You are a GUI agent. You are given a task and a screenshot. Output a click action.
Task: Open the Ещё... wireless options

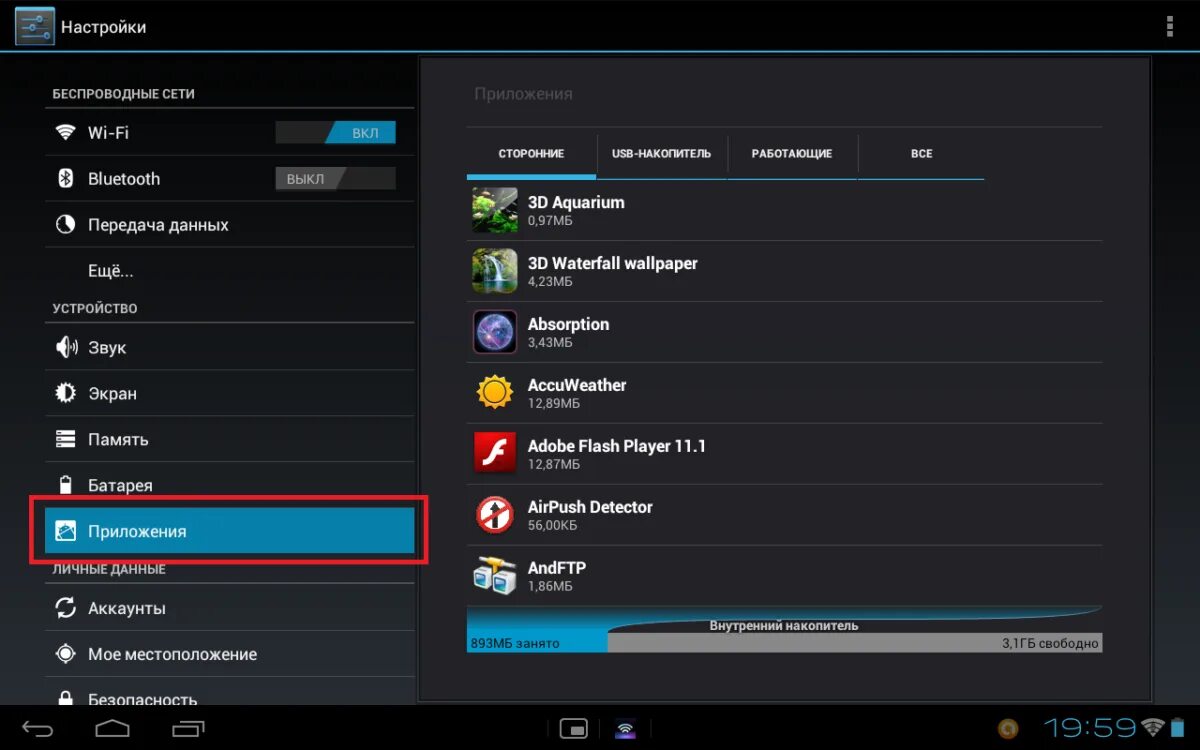point(229,270)
